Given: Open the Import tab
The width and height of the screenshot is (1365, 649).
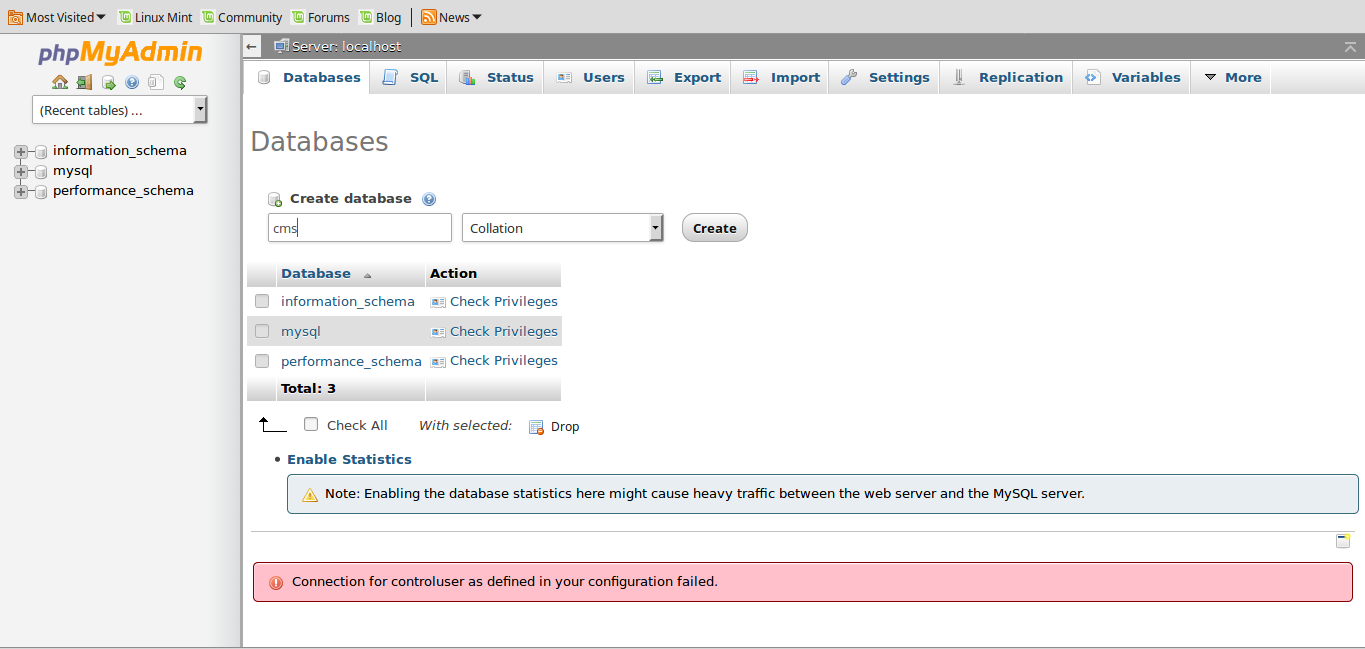Looking at the screenshot, I should pos(781,77).
